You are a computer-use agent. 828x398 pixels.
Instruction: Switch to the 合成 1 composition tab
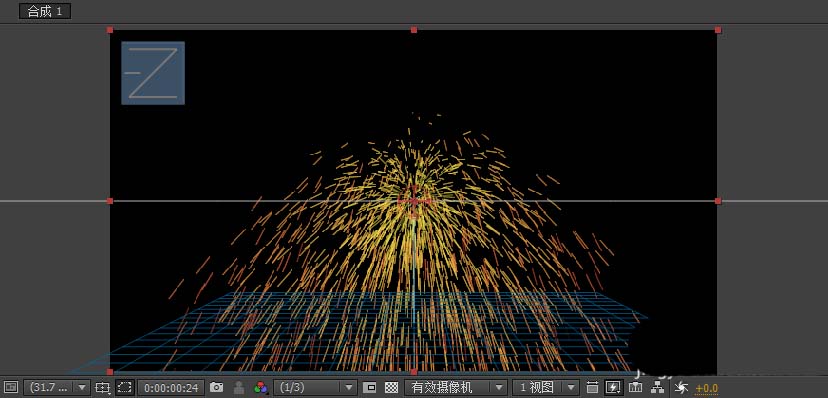point(45,11)
